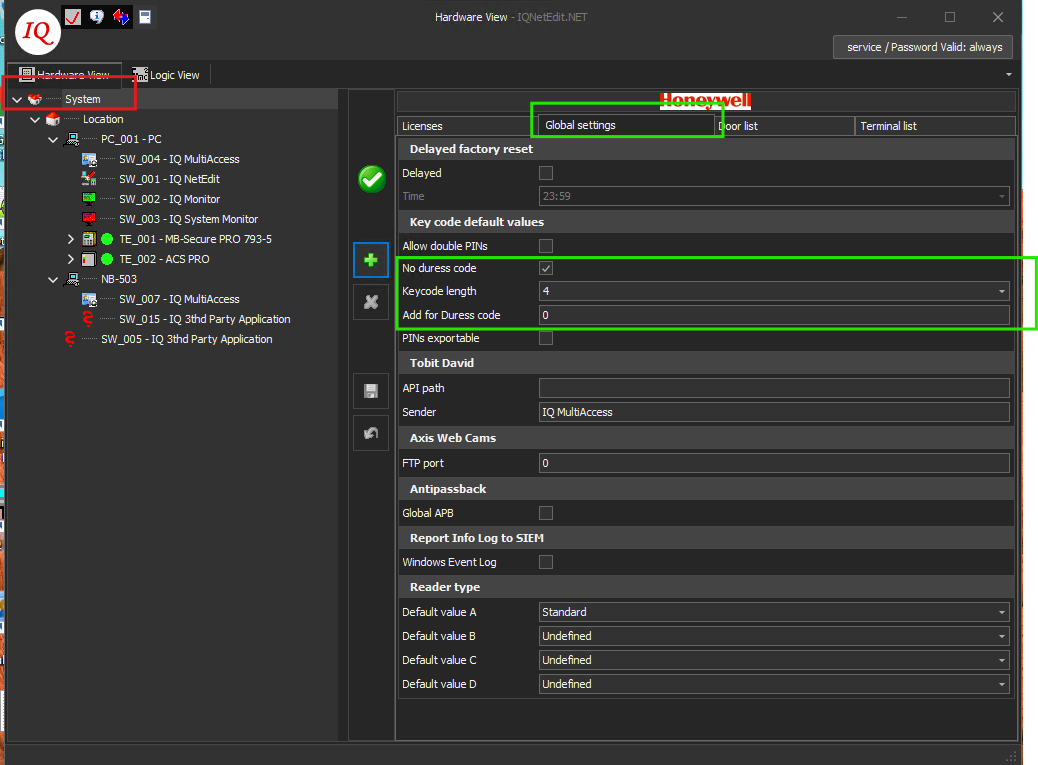Screen dimensions: 1038x765
Task: Select SW_005 - IQ 3thd Party Application
Action: point(187,339)
